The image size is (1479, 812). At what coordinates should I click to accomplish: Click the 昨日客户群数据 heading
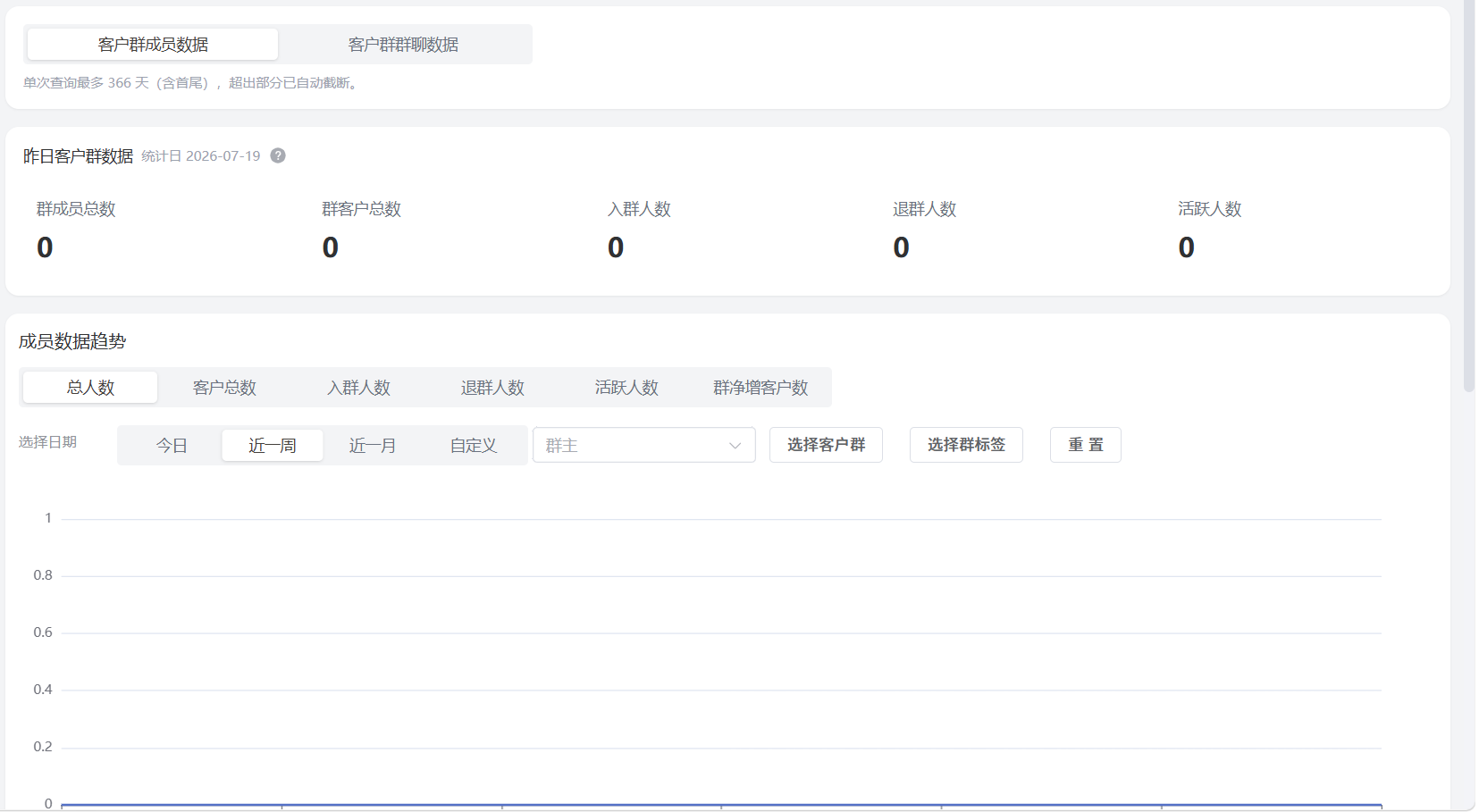tap(78, 156)
